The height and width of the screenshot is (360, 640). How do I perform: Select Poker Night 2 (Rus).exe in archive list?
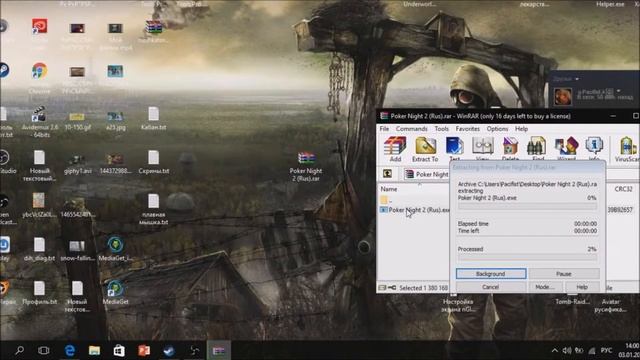click(414, 210)
